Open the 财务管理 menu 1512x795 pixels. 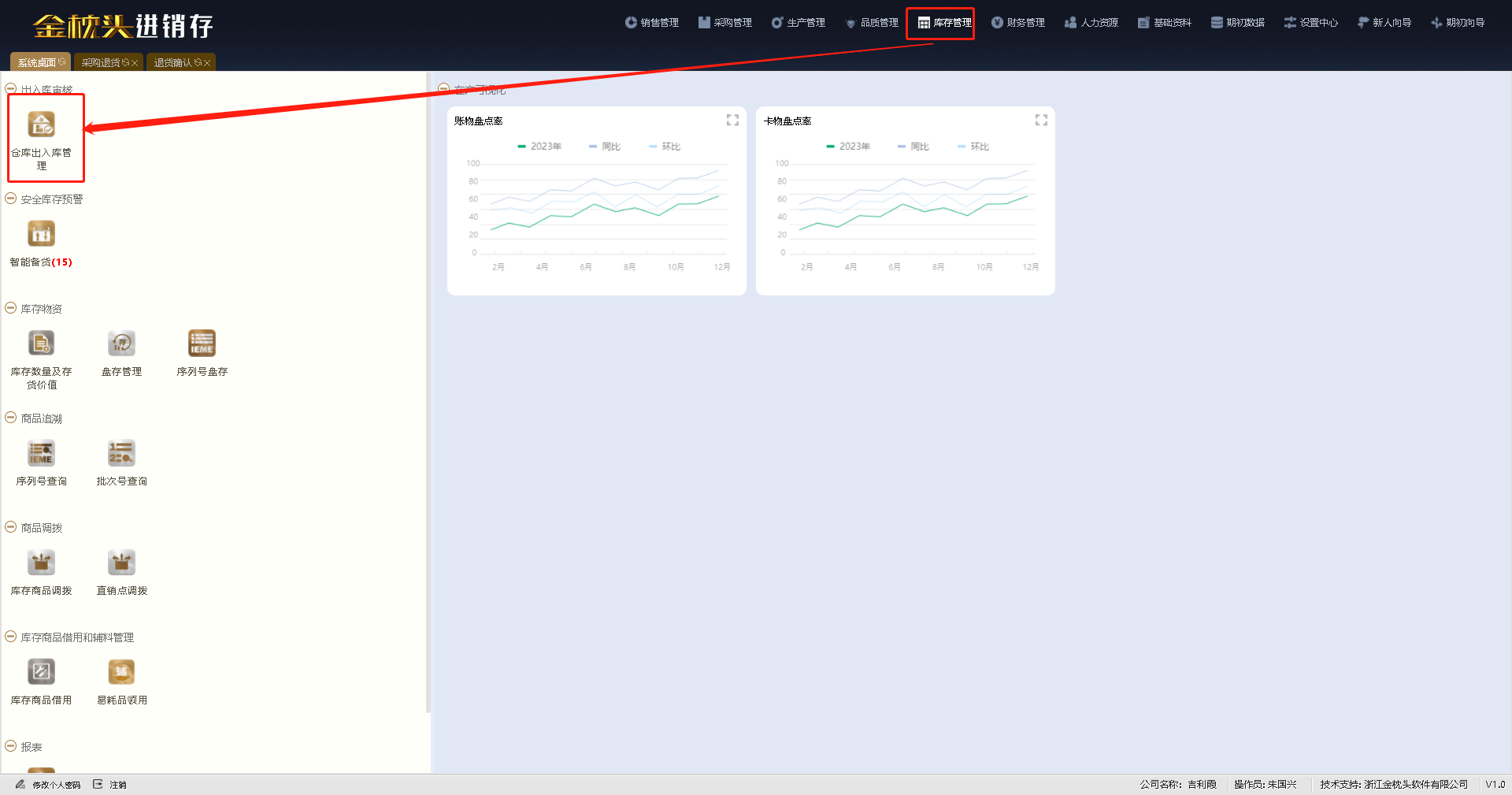1018,23
